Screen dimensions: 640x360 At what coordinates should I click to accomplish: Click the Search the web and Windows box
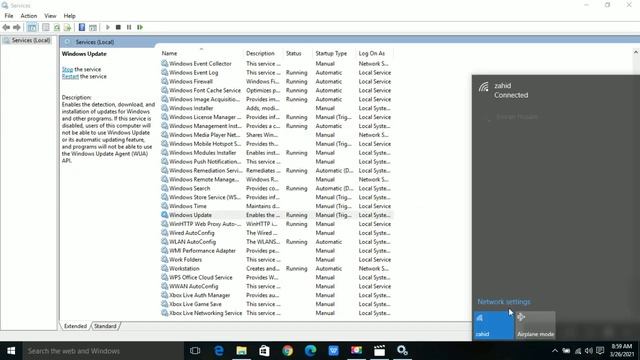pos(103,351)
